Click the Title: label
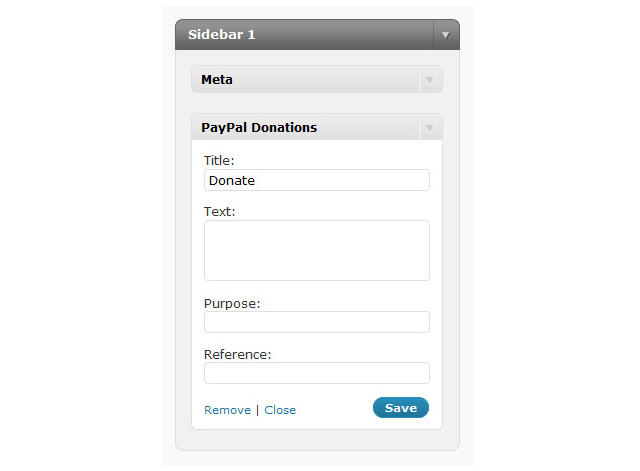Screen dimensions: 640x471 click(x=219, y=160)
